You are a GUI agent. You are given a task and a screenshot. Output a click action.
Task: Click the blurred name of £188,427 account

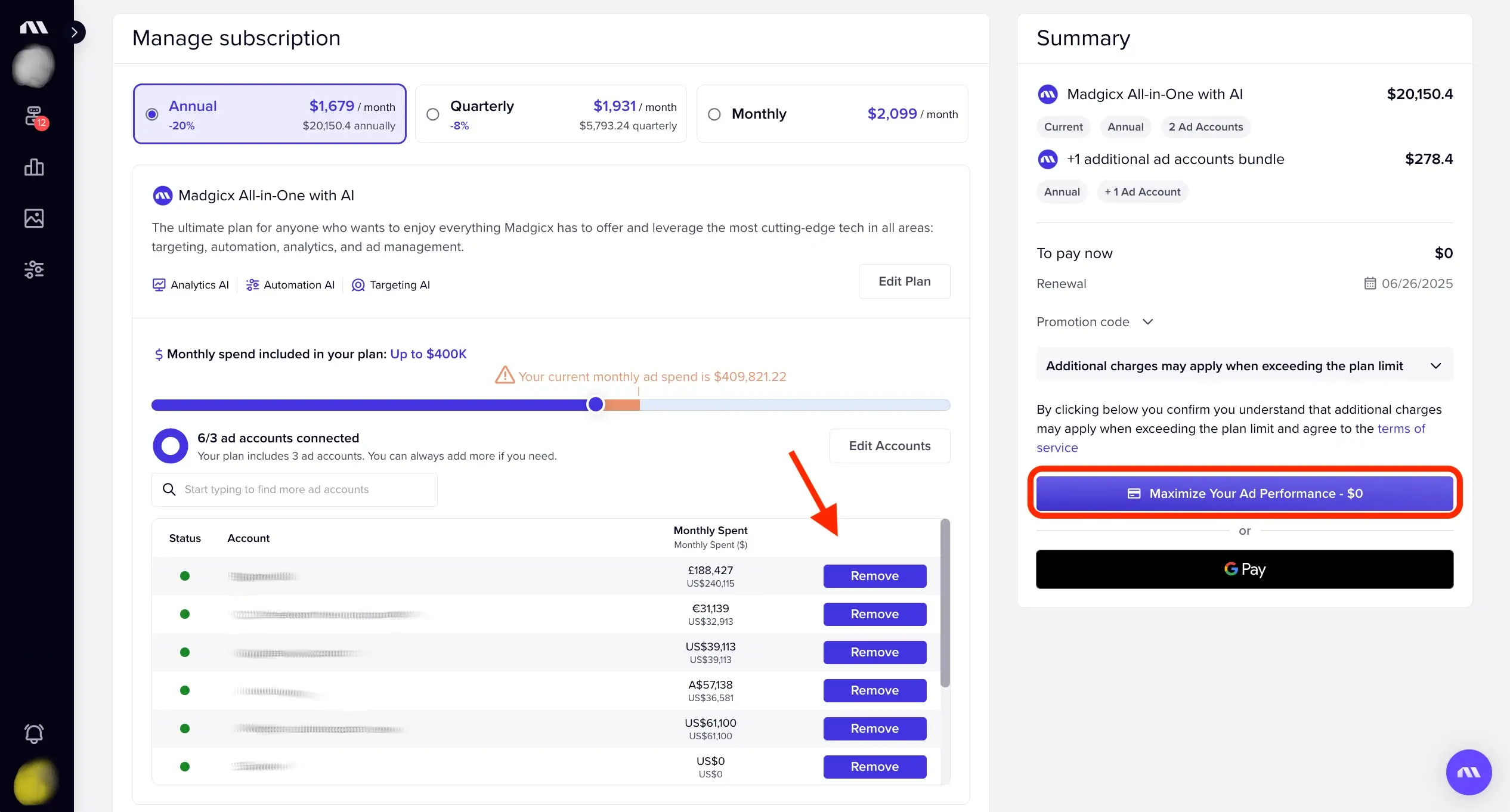[263, 577]
